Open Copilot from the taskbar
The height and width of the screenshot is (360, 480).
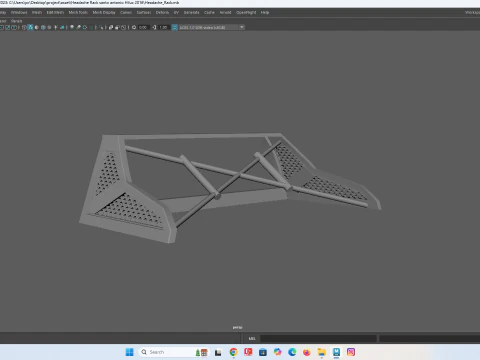tap(277, 352)
